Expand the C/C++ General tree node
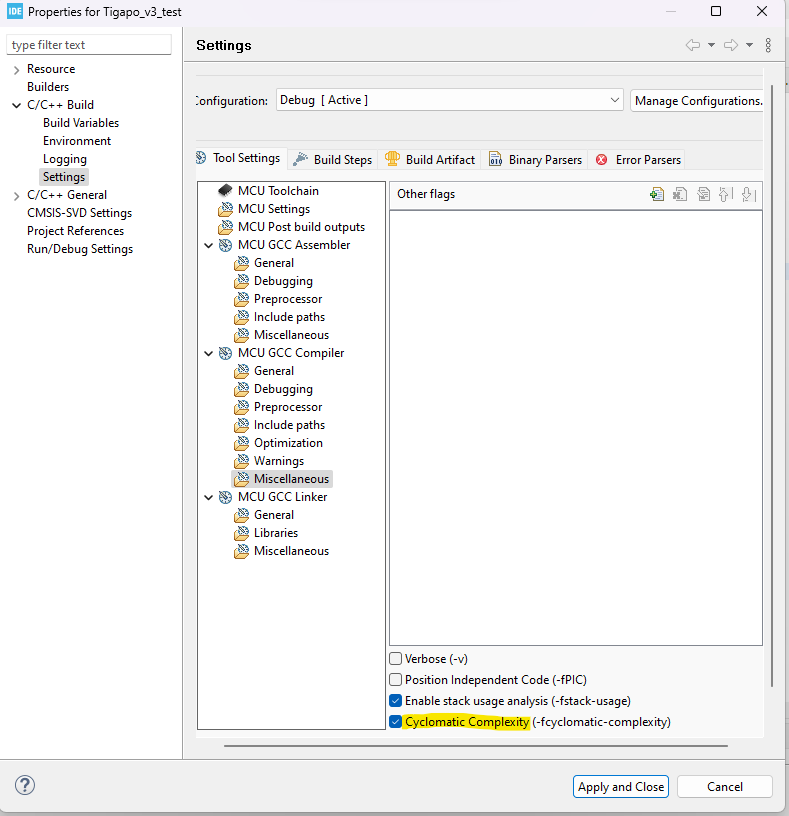The height and width of the screenshot is (816, 789). 16,196
